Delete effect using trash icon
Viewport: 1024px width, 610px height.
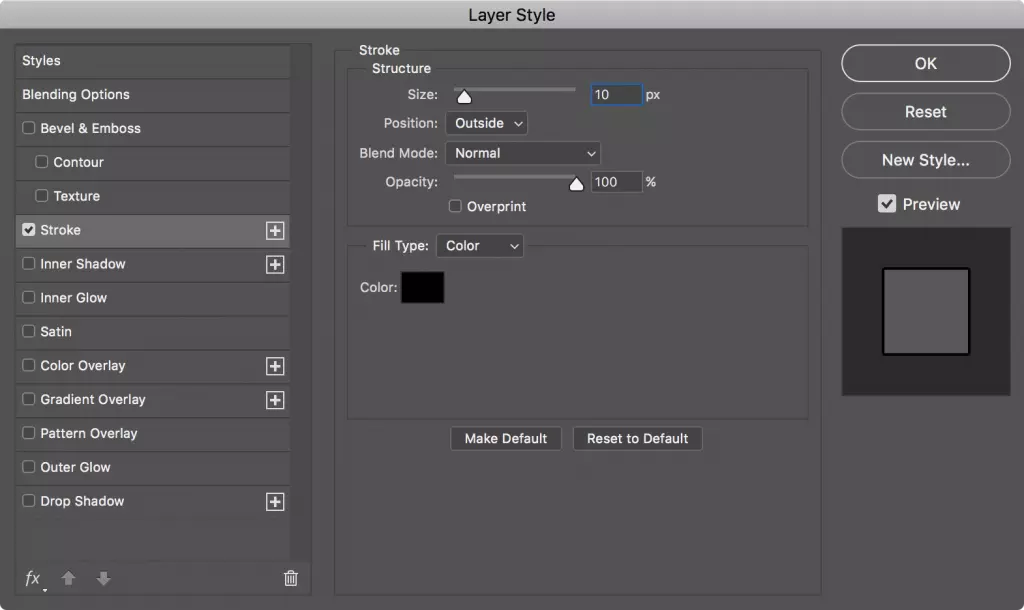click(x=291, y=578)
